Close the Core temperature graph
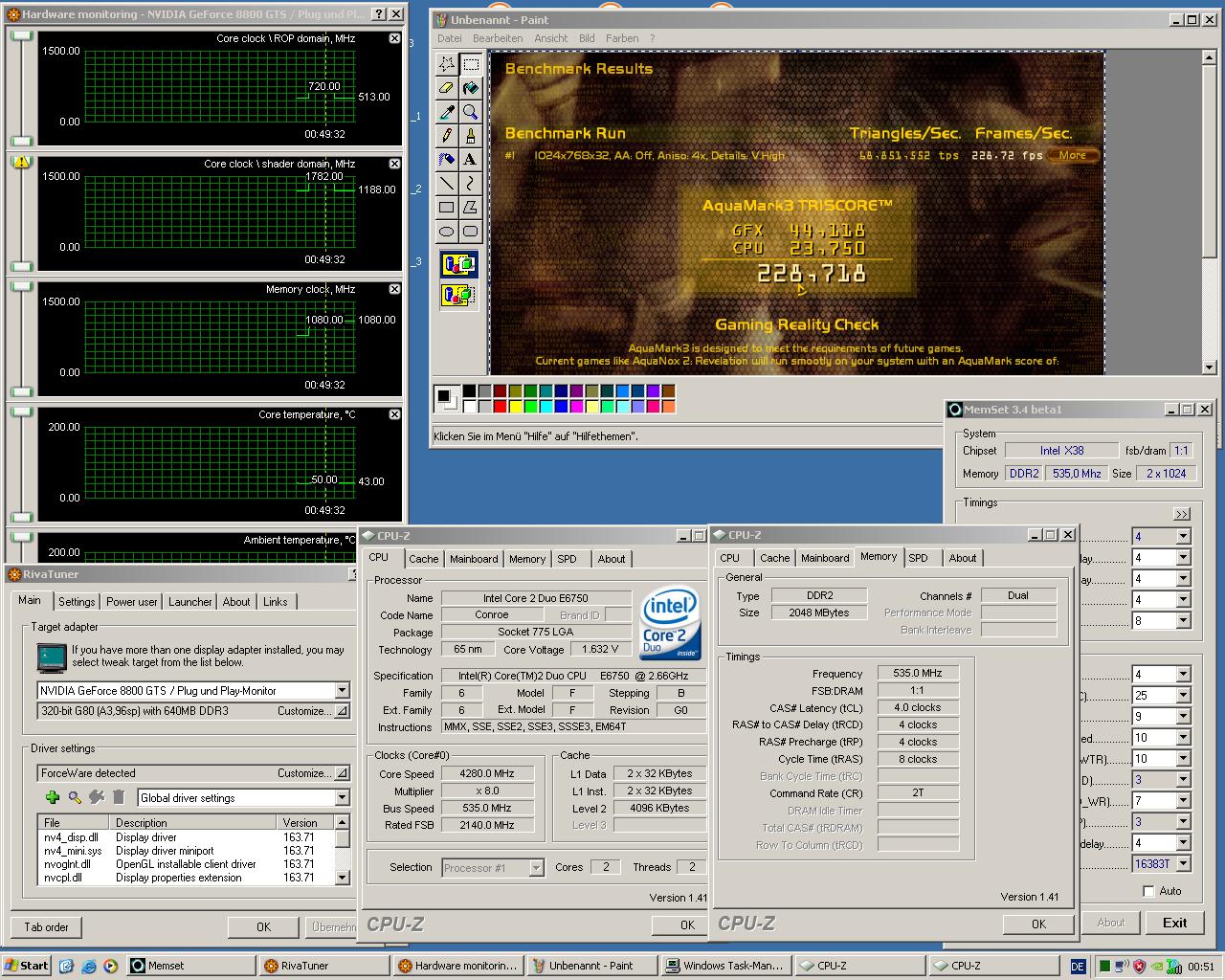The width and height of the screenshot is (1225, 980). tap(394, 414)
